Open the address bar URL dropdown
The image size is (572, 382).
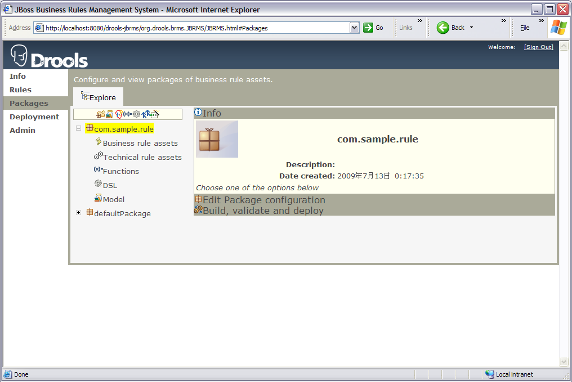(x=354, y=28)
